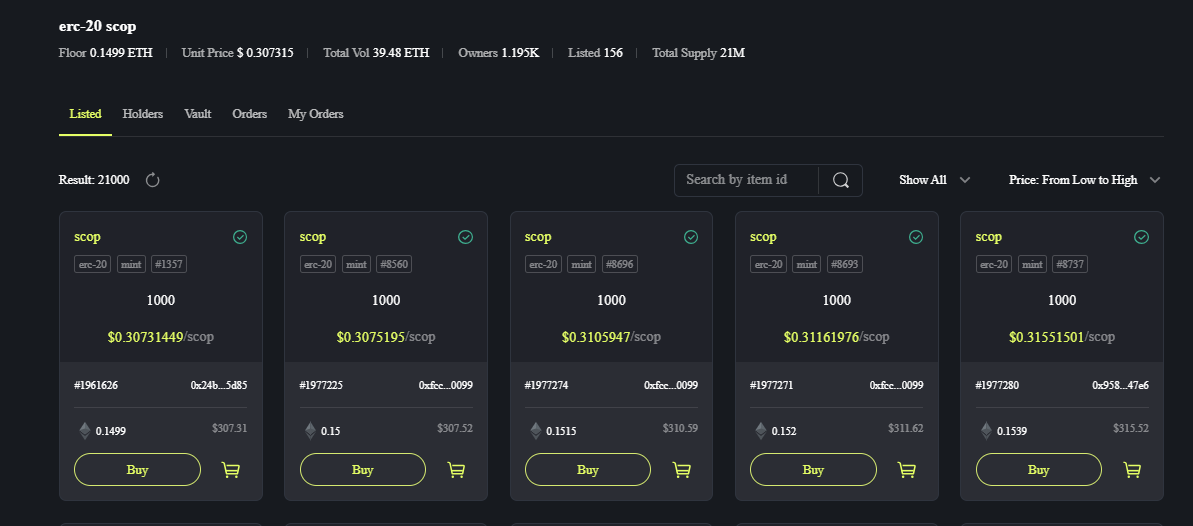This screenshot has height=526, width=1193.
Task: Click the price $0.3075195/scop
Action: (x=386, y=336)
